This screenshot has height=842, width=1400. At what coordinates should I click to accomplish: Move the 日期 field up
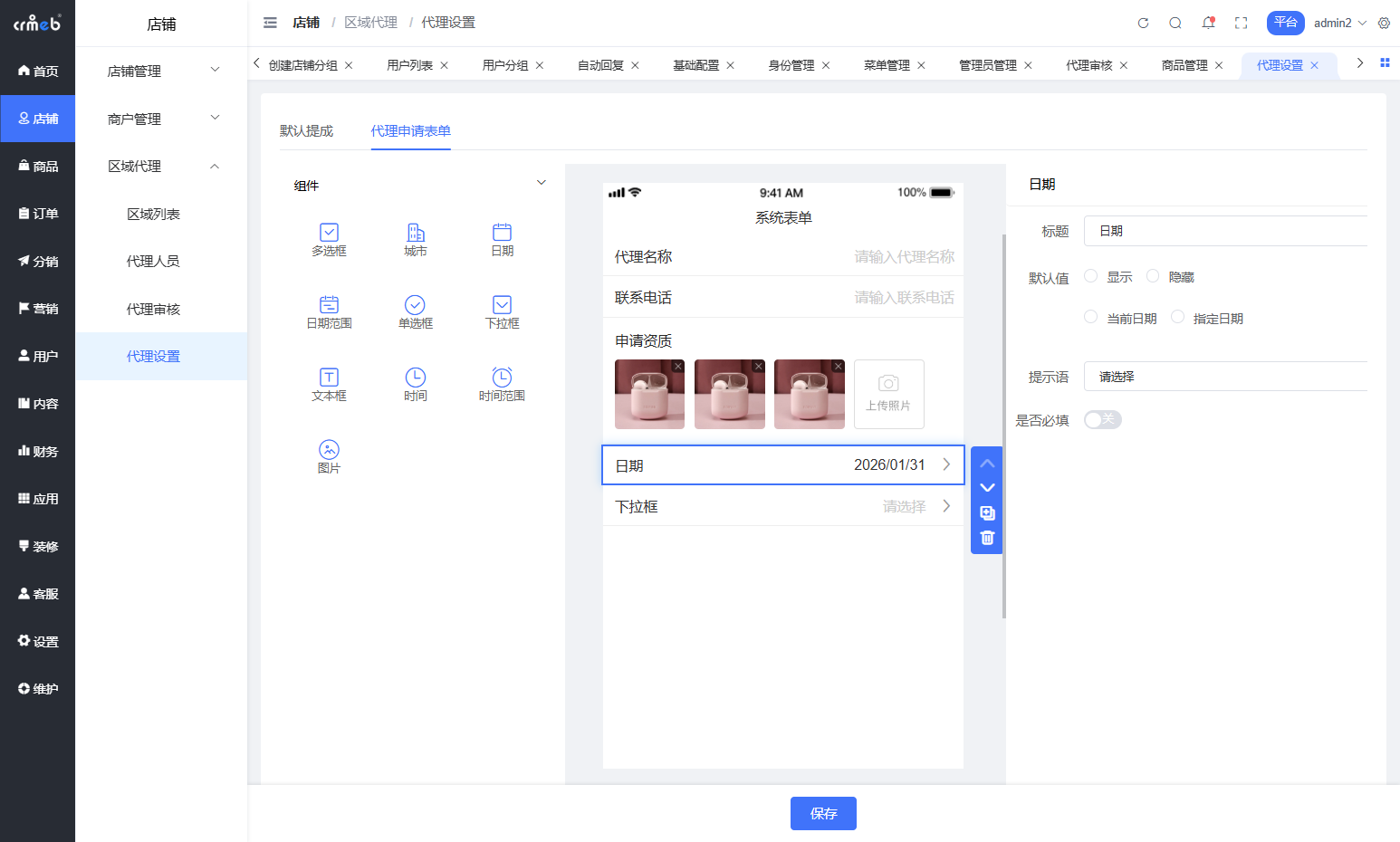[987, 464]
